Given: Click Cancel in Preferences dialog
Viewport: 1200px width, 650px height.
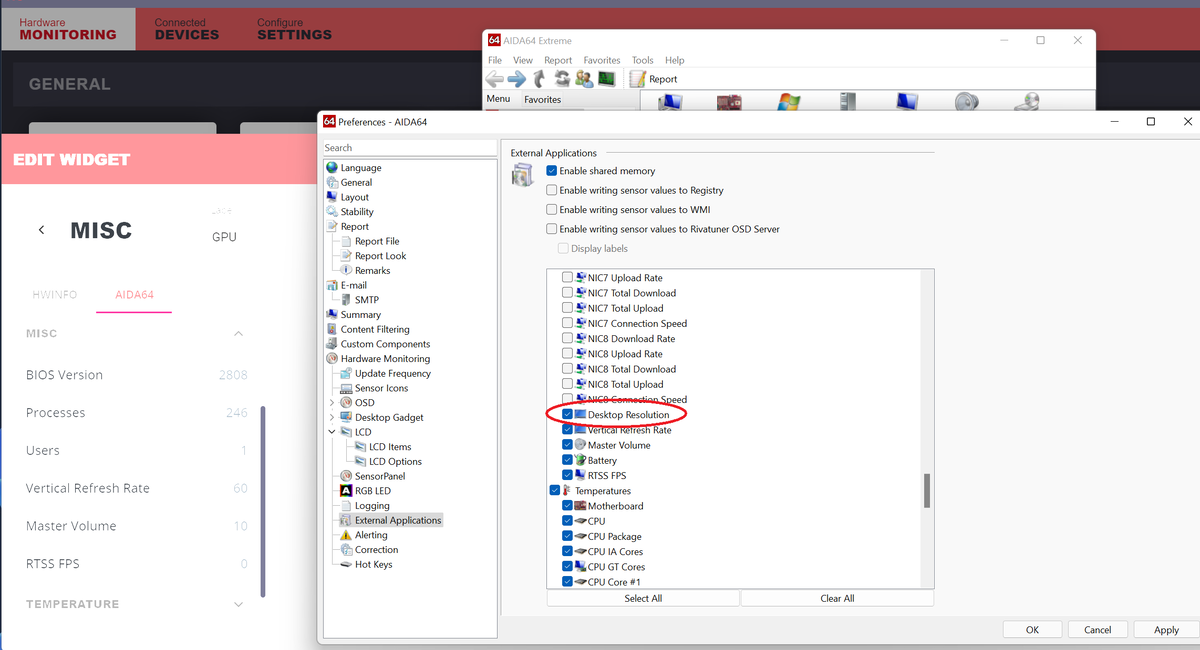Looking at the screenshot, I should 1097,630.
